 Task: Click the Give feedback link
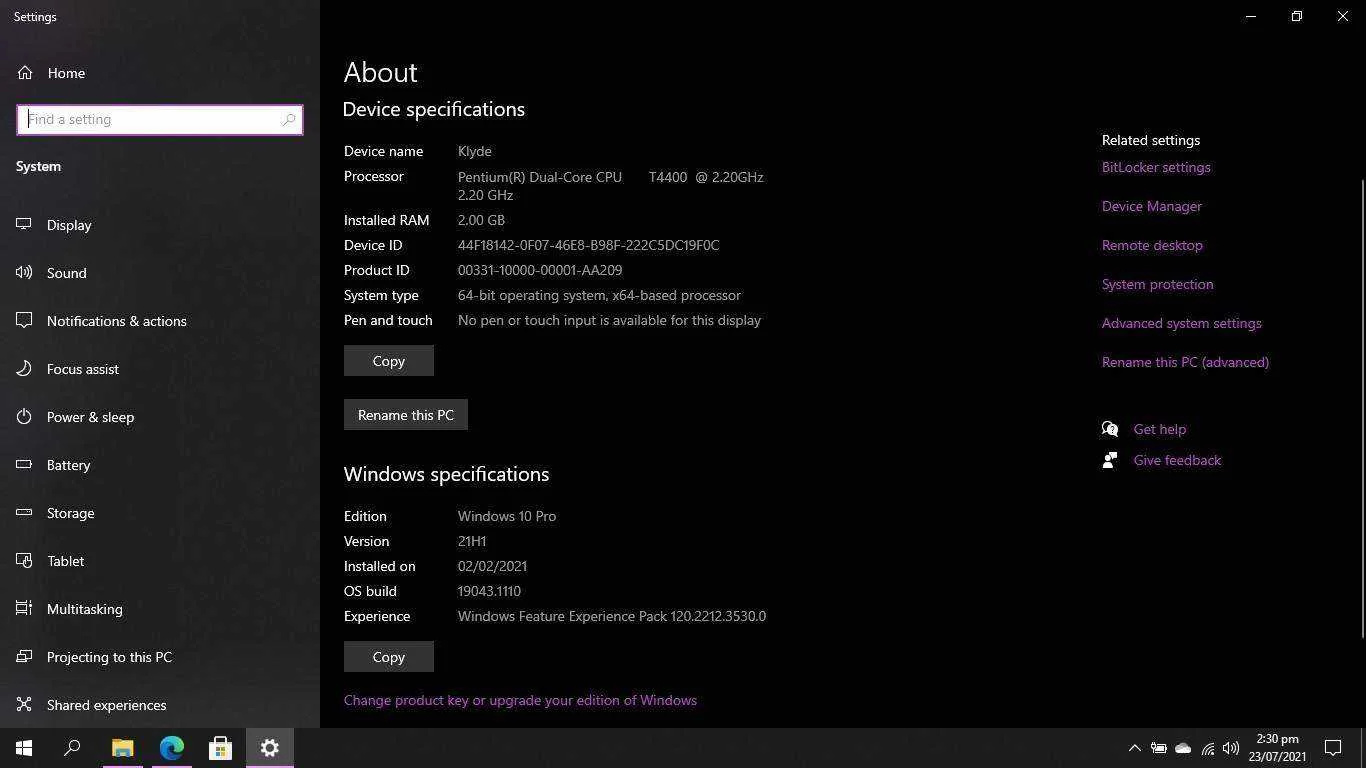click(x=1177, y=460)
